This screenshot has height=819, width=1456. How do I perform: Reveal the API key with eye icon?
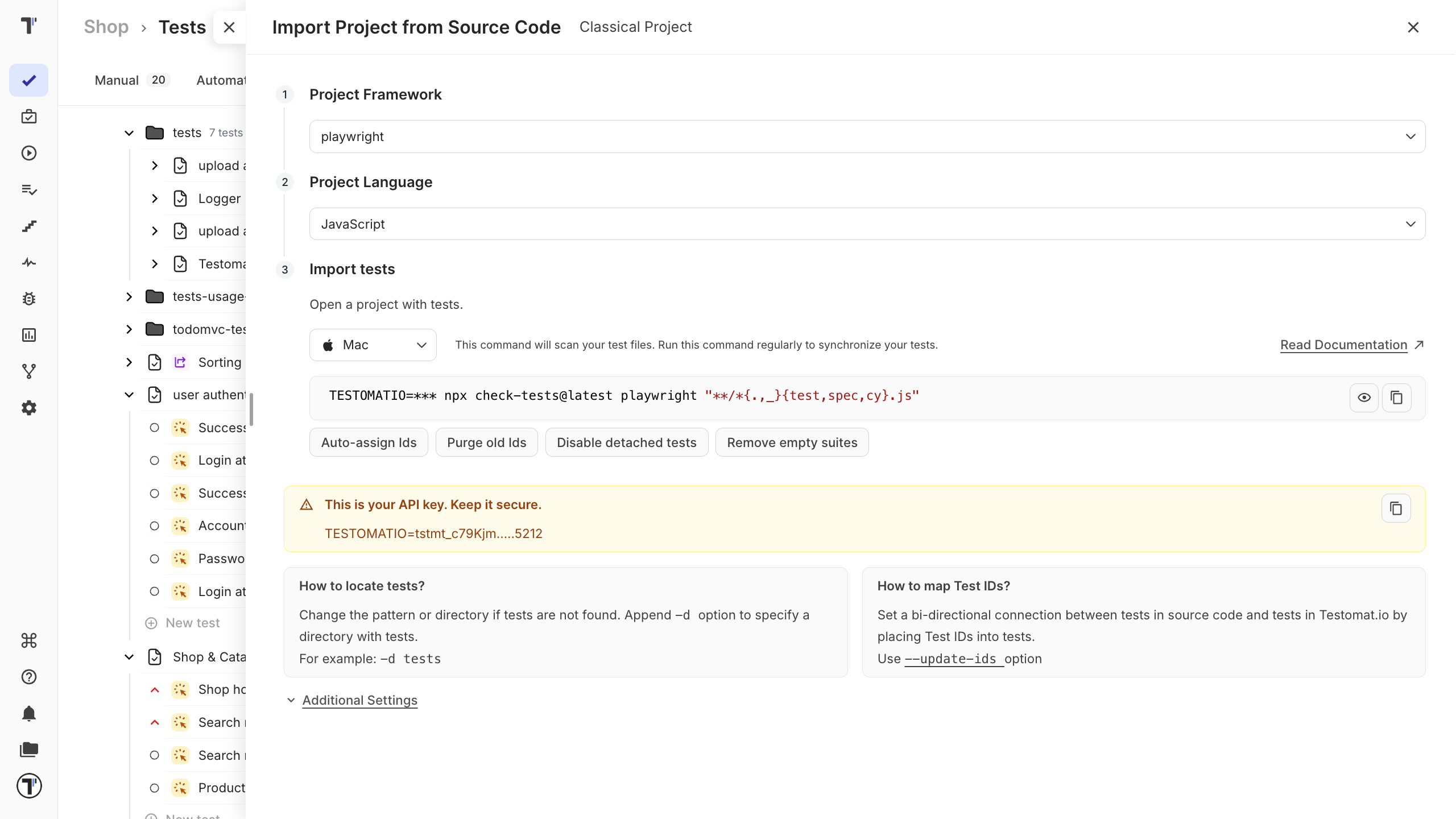[1364, 398]
